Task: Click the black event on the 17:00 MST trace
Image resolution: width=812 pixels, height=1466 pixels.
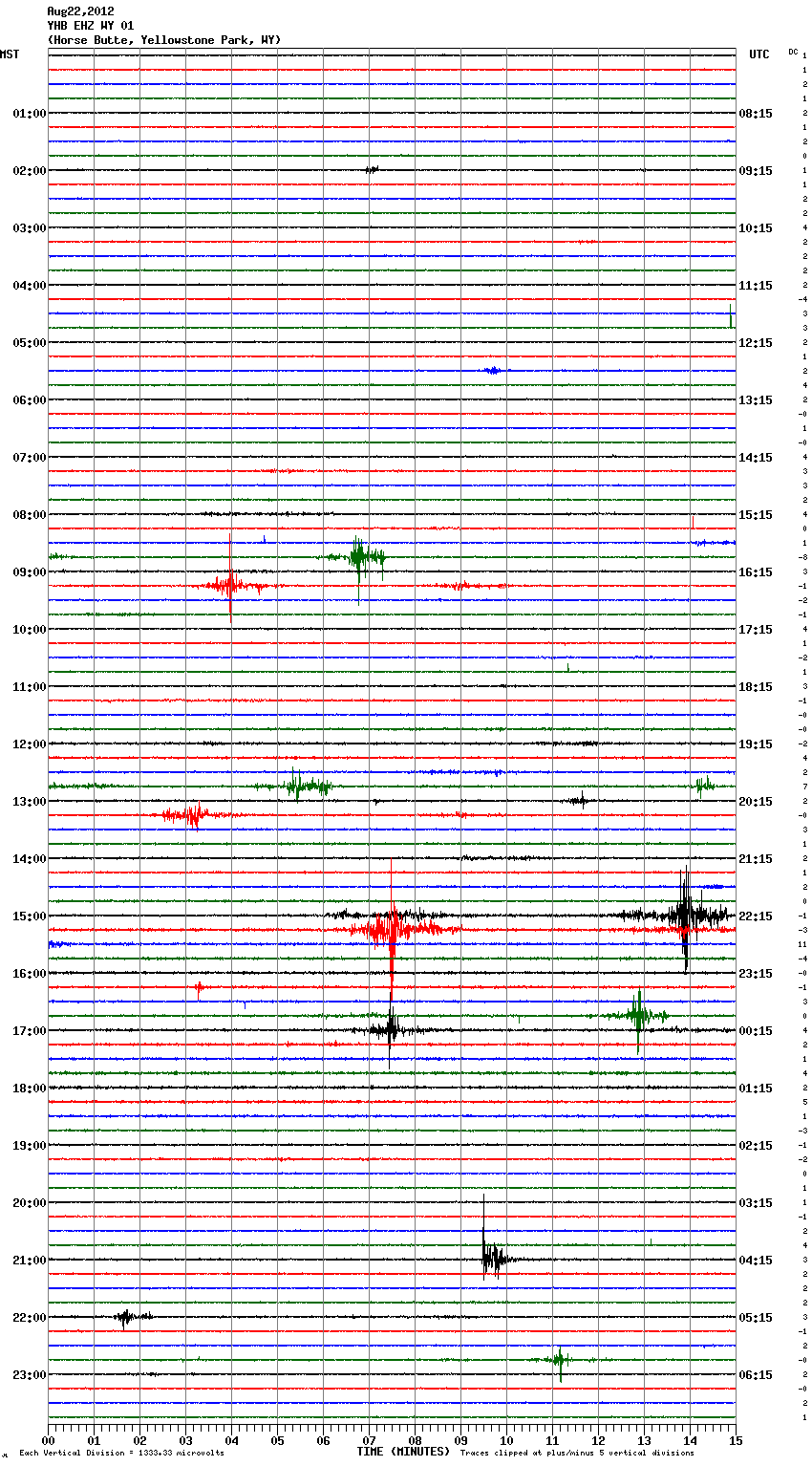Action: (390, 1030)
